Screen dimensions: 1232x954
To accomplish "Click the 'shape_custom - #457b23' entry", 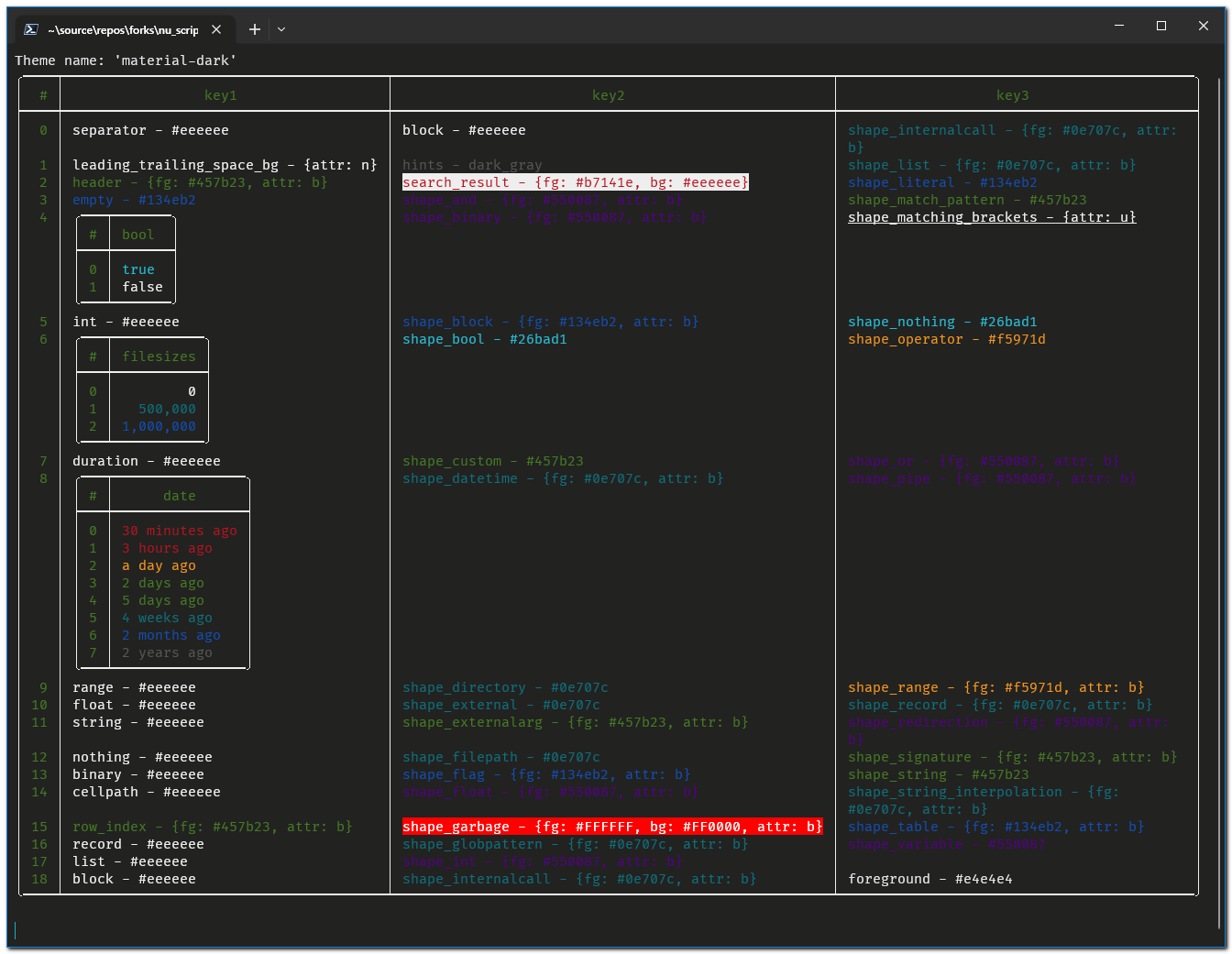I will [493, 461].
